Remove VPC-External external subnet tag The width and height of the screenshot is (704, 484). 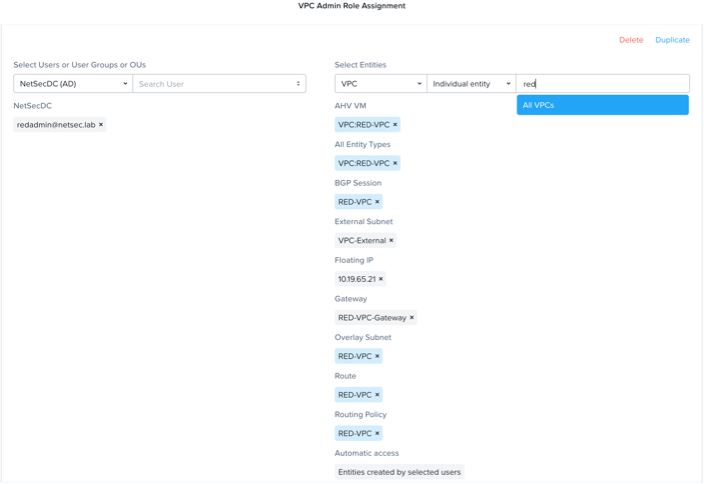(391, 240)
